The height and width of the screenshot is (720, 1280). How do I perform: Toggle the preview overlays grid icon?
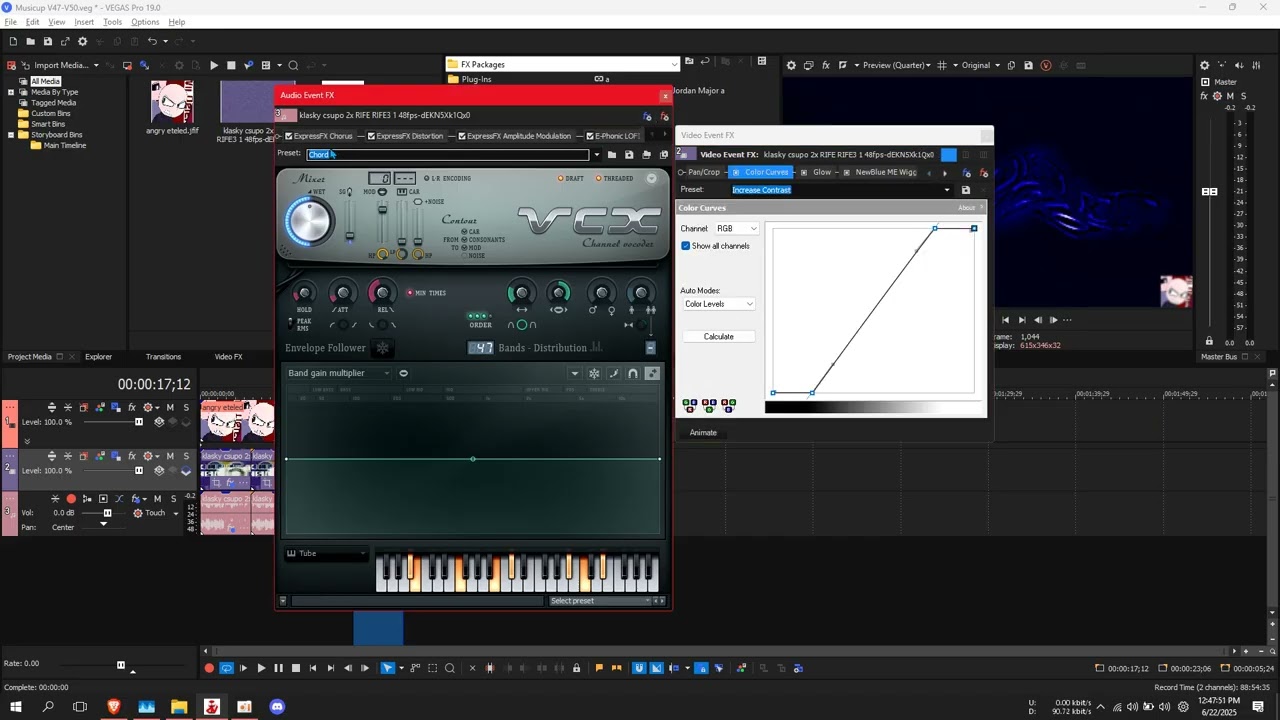[x=941, y=65]
